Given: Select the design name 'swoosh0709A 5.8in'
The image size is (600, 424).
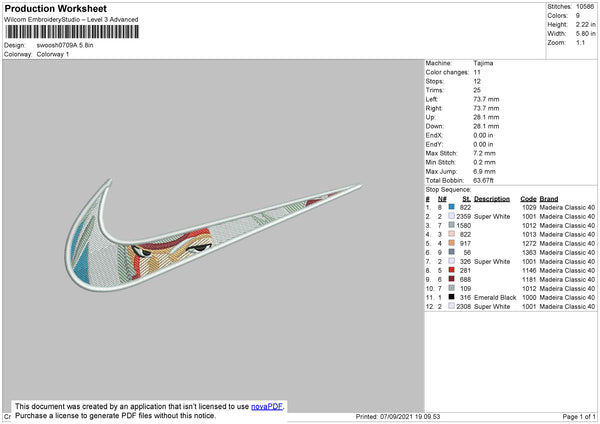Looking at the screenshot, I should [x=65, y=45].
